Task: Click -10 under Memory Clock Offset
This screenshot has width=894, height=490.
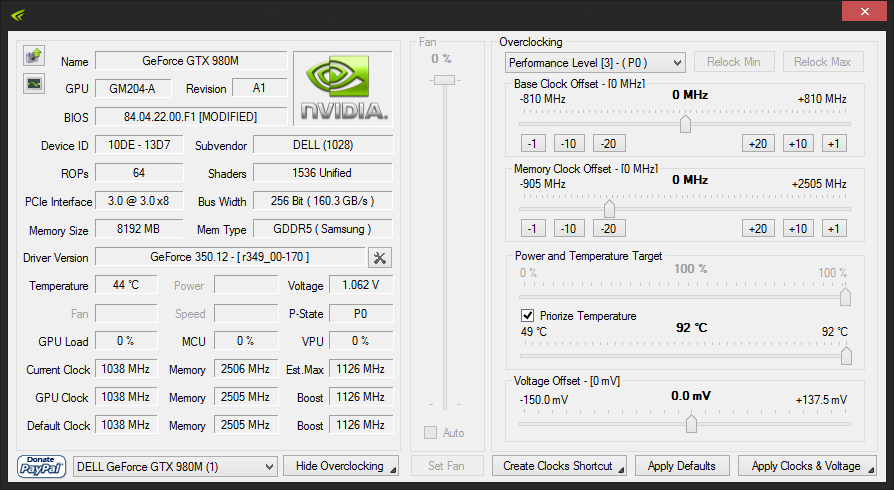Action: point(568,229)
